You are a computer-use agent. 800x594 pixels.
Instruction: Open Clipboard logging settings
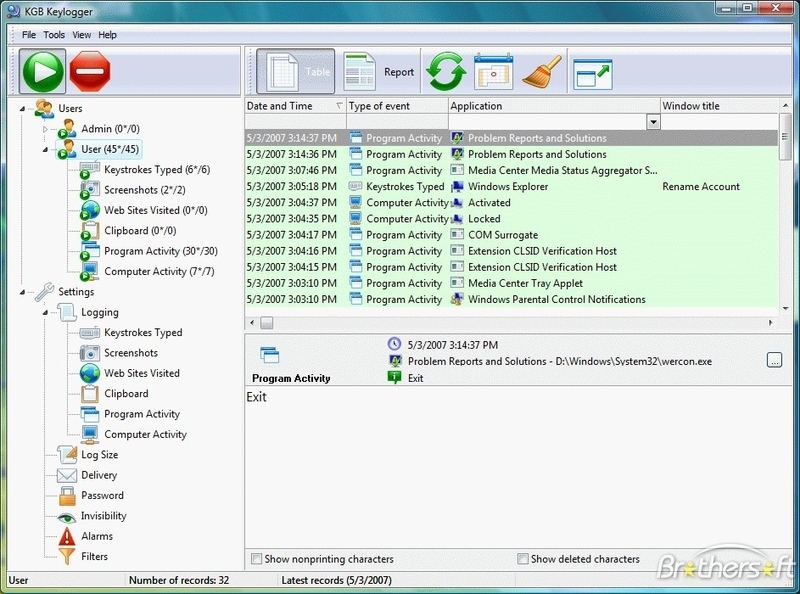[126, 394]
